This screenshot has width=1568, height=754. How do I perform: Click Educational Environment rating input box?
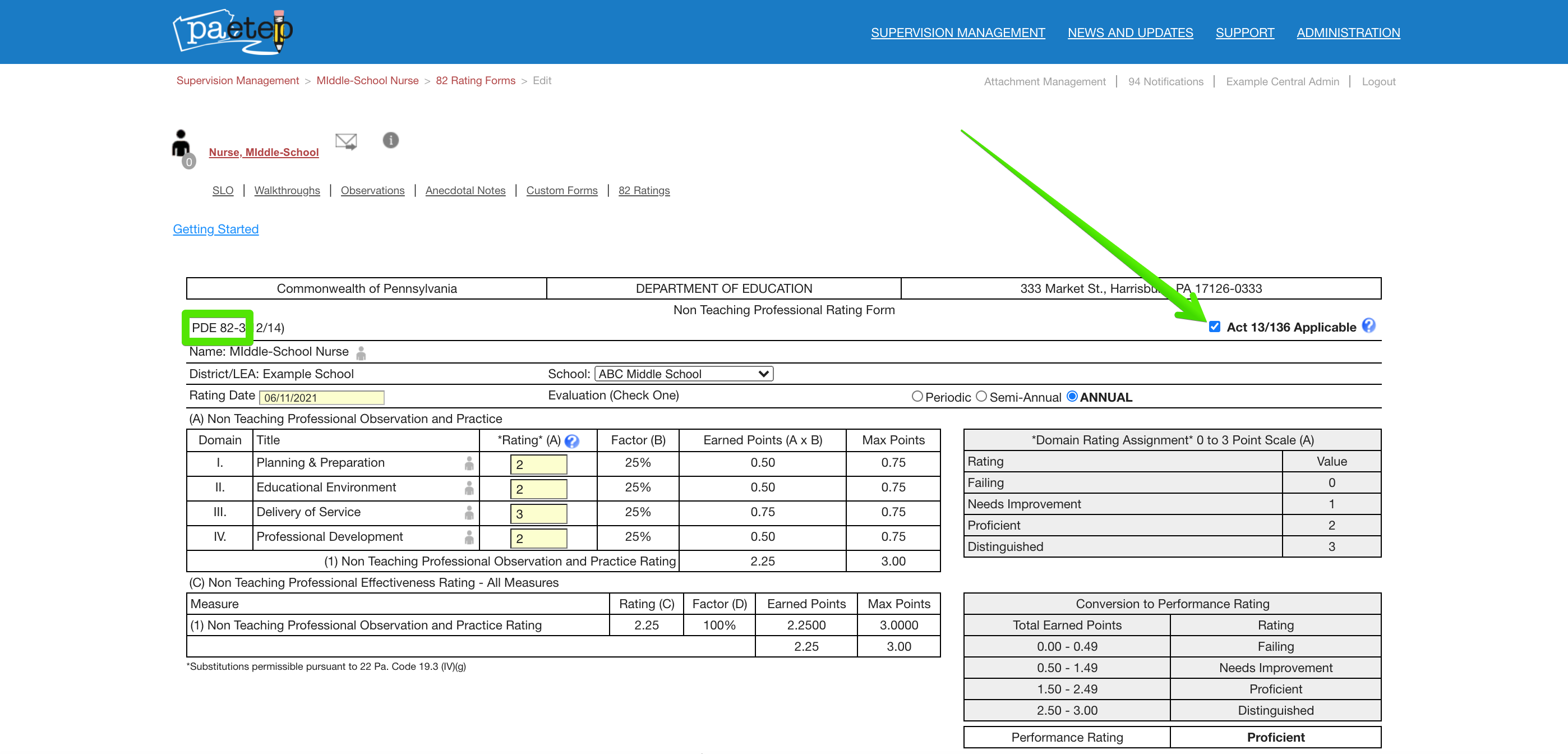point(538,489)
